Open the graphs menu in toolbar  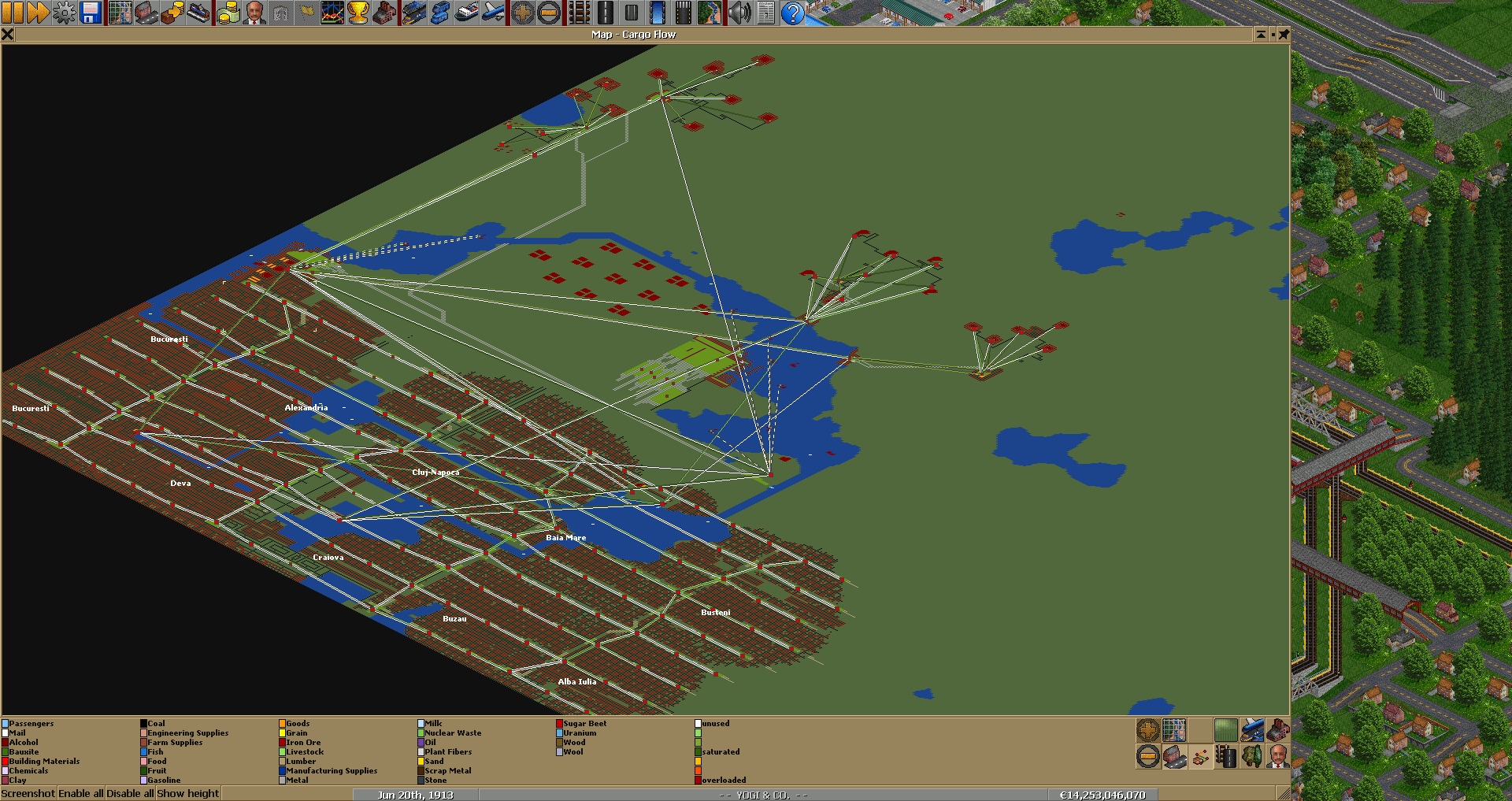point(332,13)
